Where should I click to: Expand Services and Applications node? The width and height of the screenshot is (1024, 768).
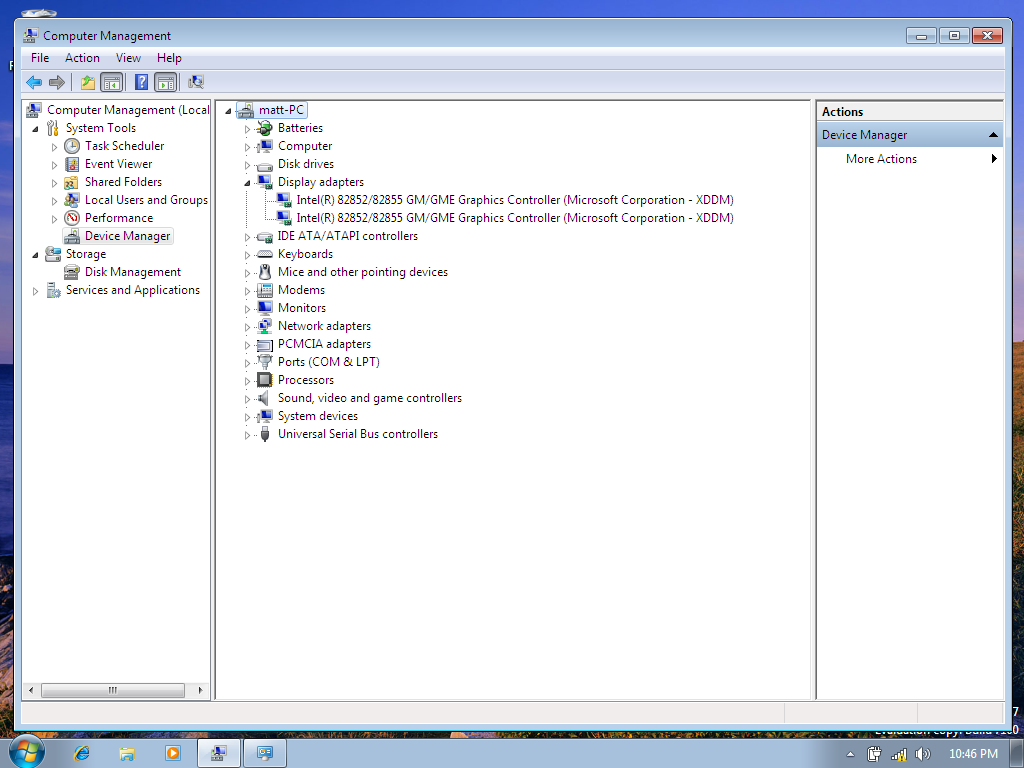pyautogui.click(x=35, y=291)
